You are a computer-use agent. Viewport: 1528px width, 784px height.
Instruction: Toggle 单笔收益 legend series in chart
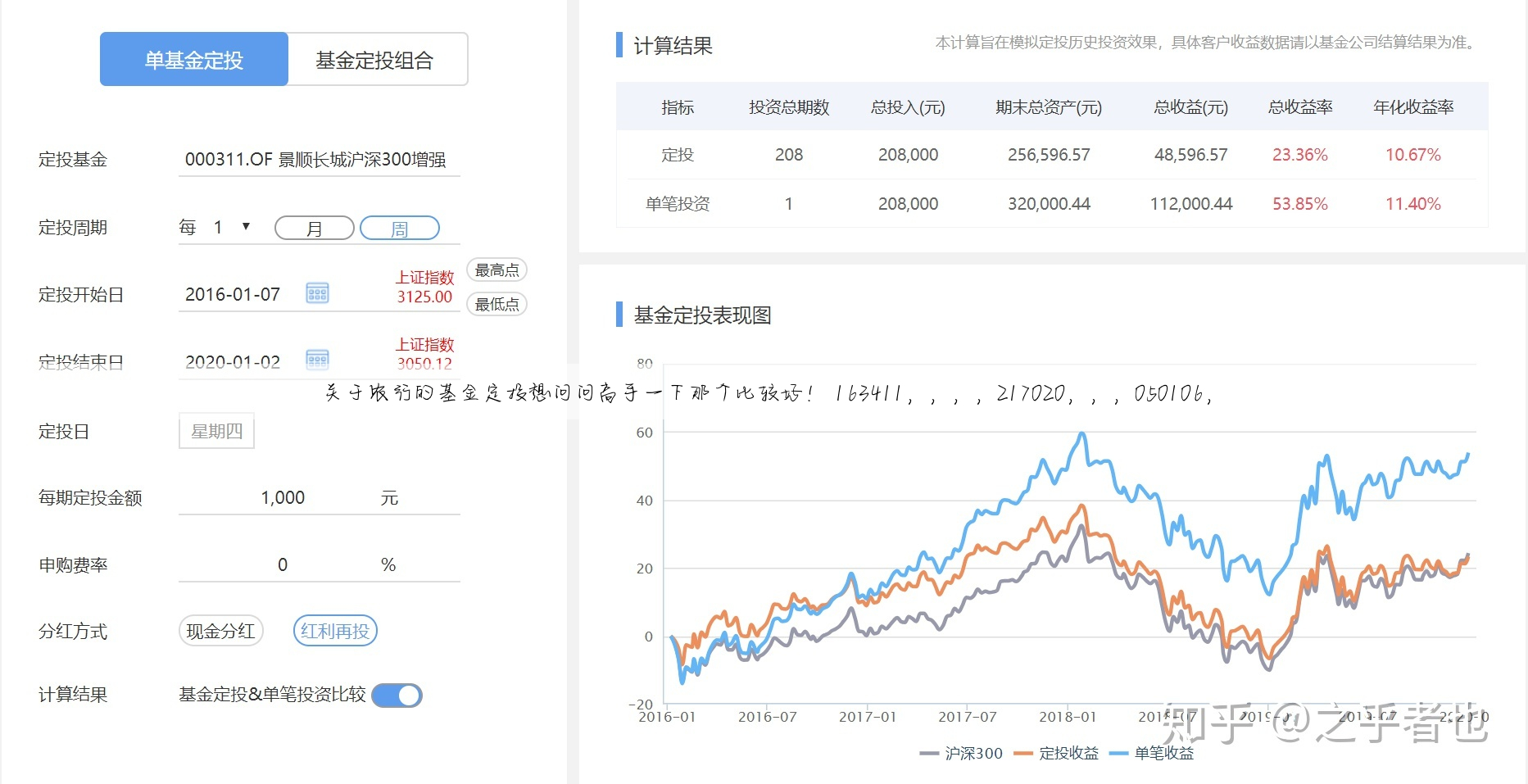(x=1151, y=753)
